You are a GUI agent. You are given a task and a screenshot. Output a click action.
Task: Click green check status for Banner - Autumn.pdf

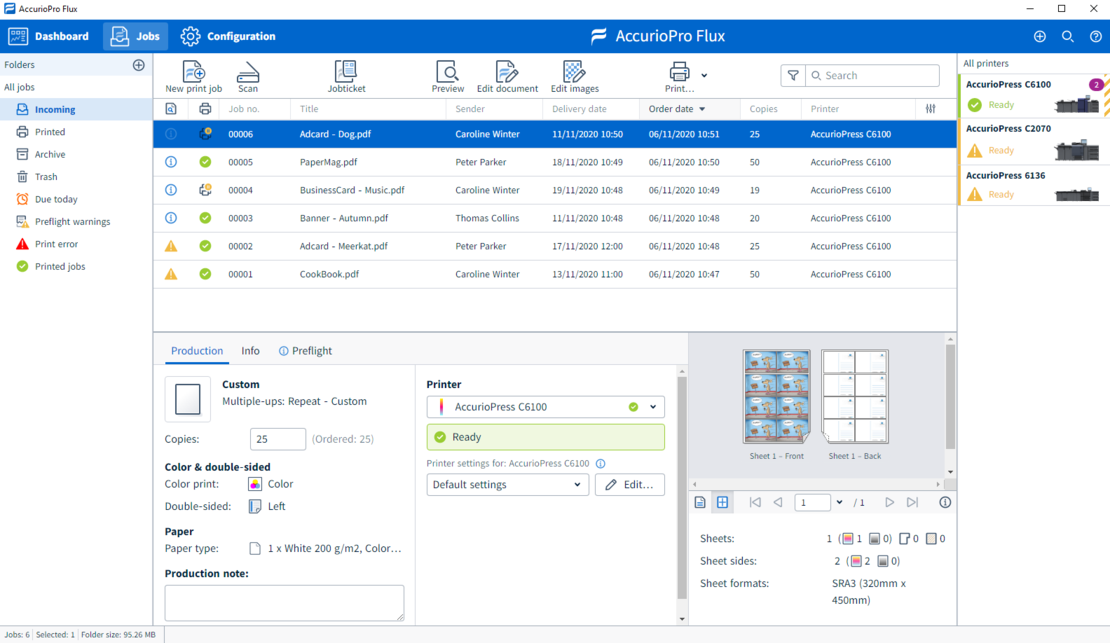(205, 218)
